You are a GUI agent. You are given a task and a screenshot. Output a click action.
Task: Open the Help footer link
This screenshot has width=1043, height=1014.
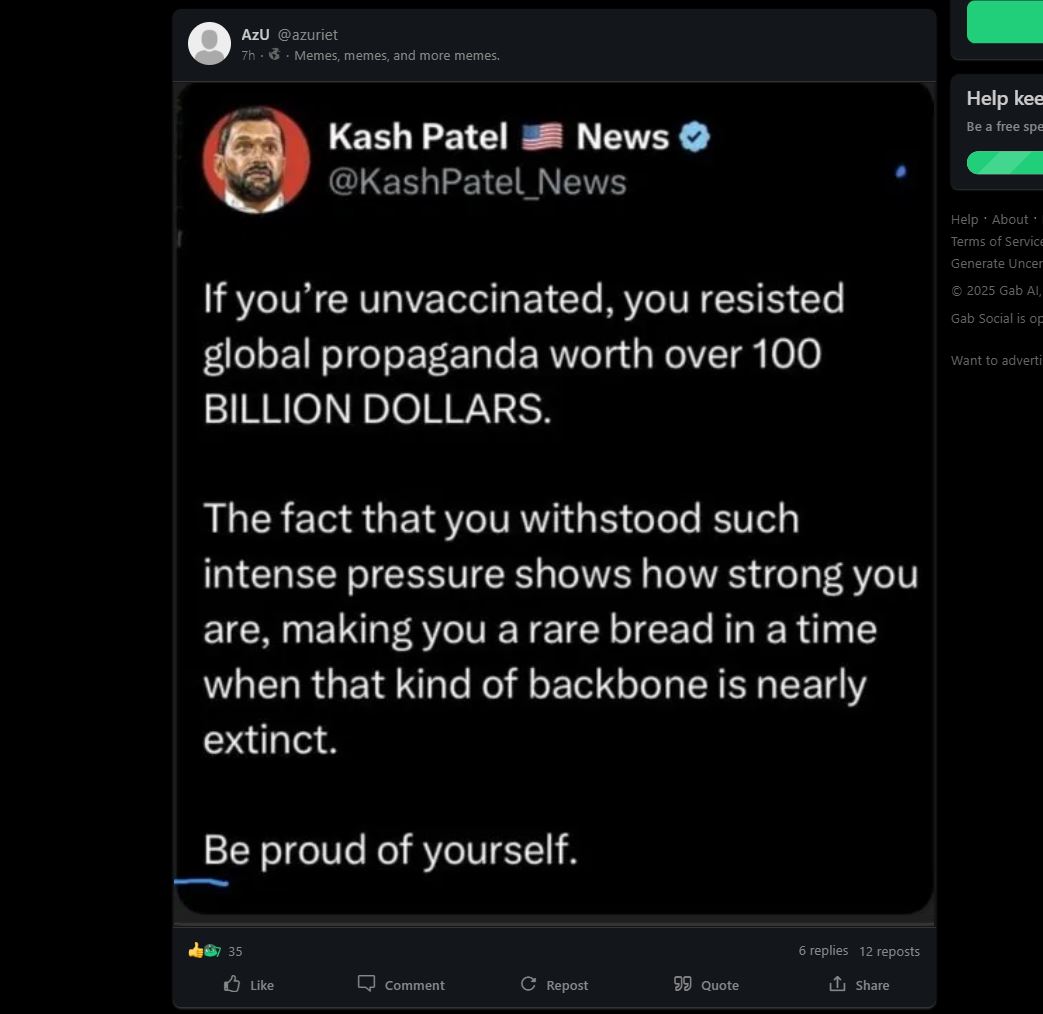coord(964,219)
